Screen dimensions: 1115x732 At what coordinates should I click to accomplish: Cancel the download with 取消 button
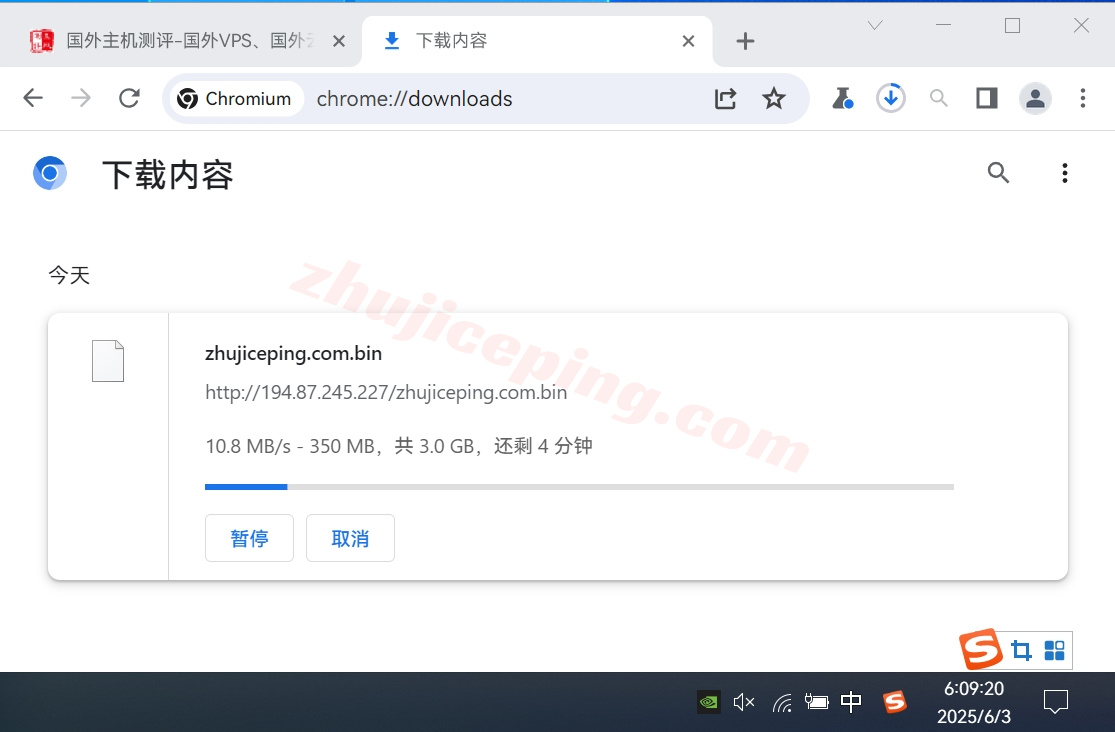[351, 538]
